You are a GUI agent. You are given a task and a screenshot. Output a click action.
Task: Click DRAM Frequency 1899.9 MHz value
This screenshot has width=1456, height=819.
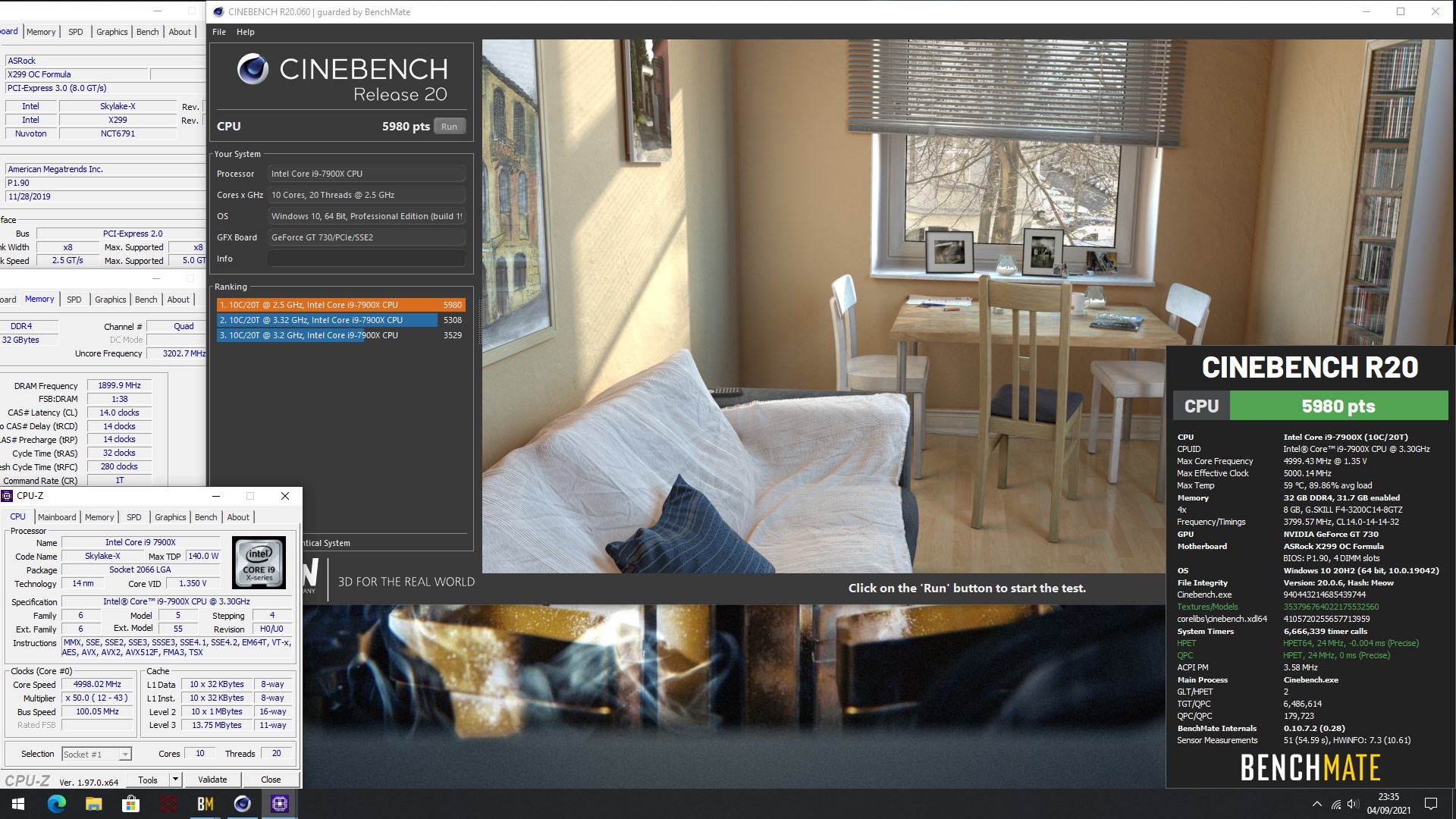click(119, 385)
